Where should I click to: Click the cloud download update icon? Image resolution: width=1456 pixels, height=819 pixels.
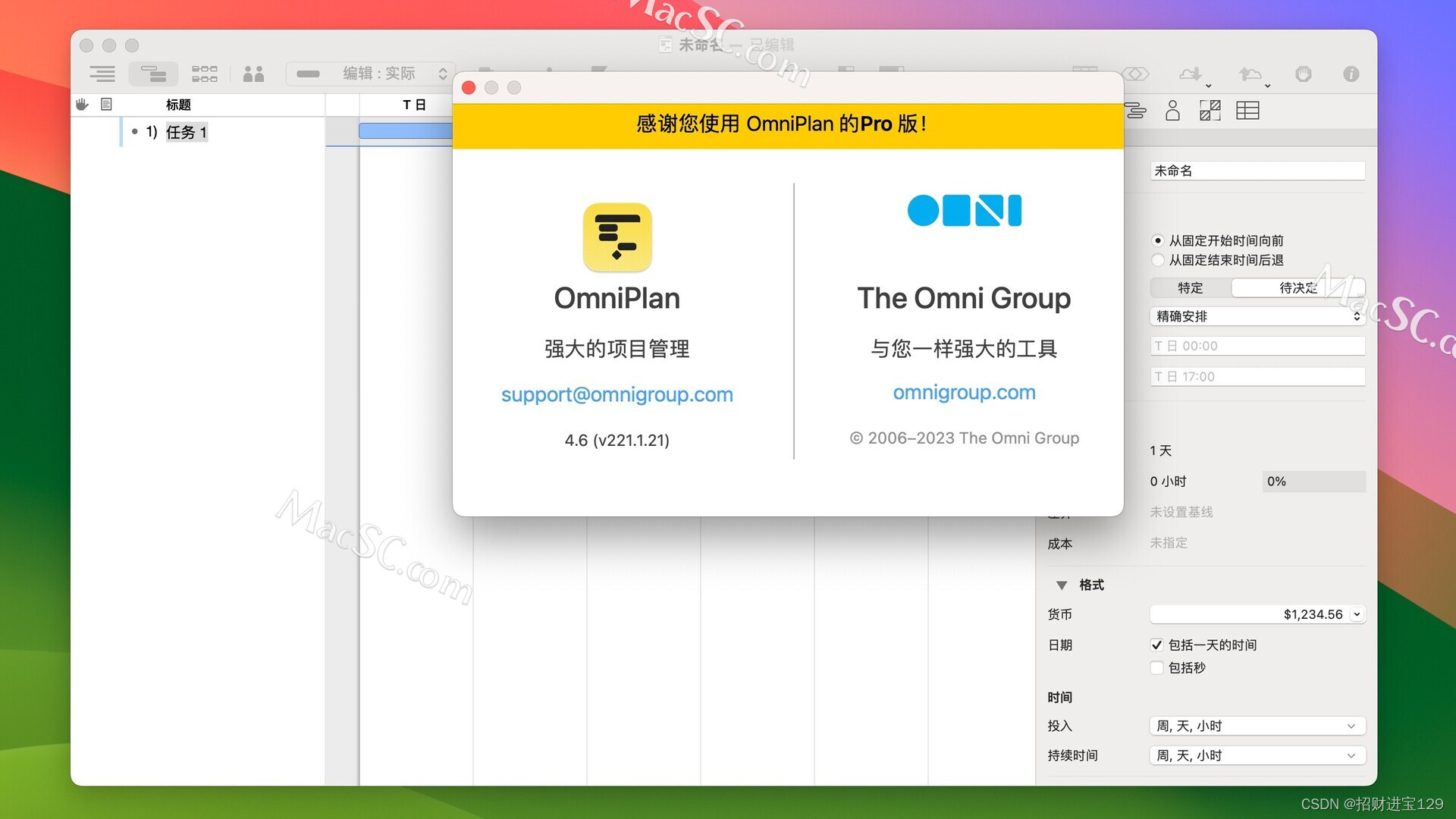[1190, 74]
